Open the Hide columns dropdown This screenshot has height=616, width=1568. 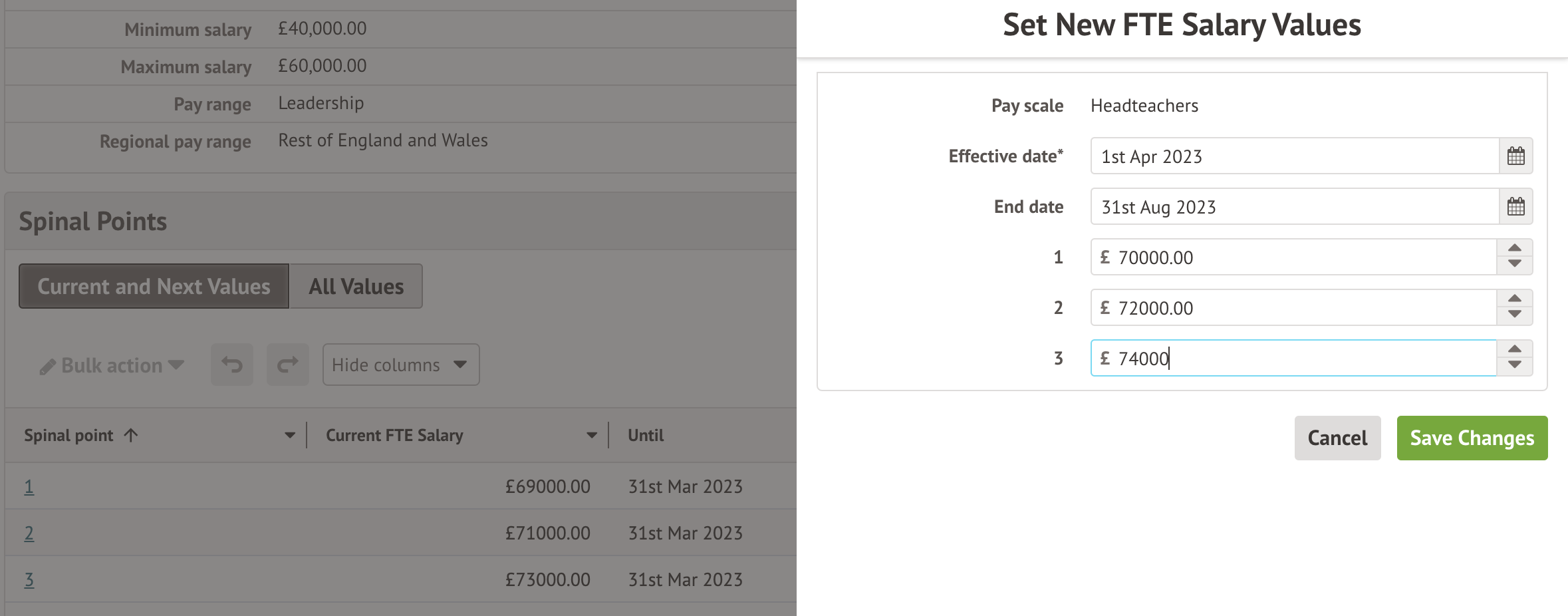coord(400,365)
